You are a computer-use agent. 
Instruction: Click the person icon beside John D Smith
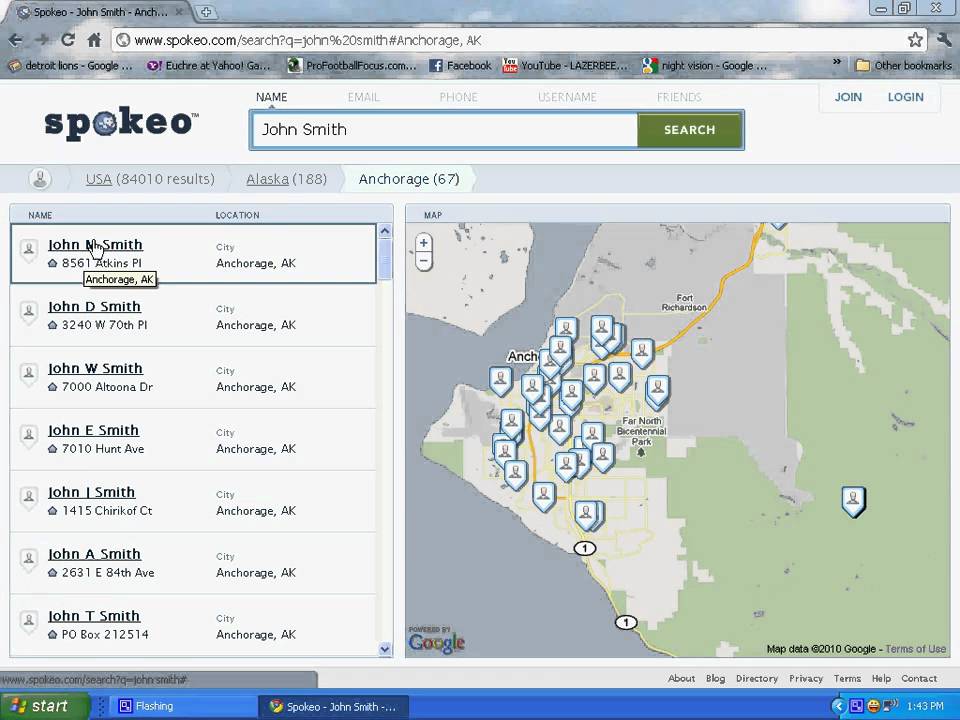29,311
